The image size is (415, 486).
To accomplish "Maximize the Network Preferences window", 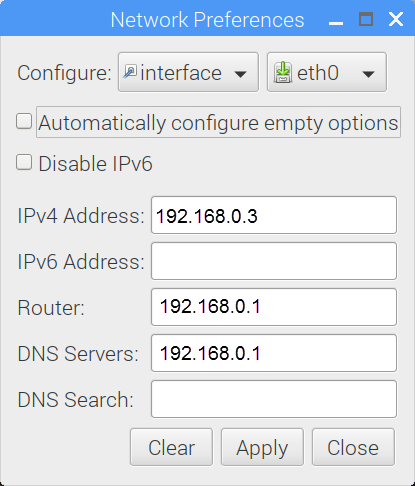I will (x=366, y=19).
